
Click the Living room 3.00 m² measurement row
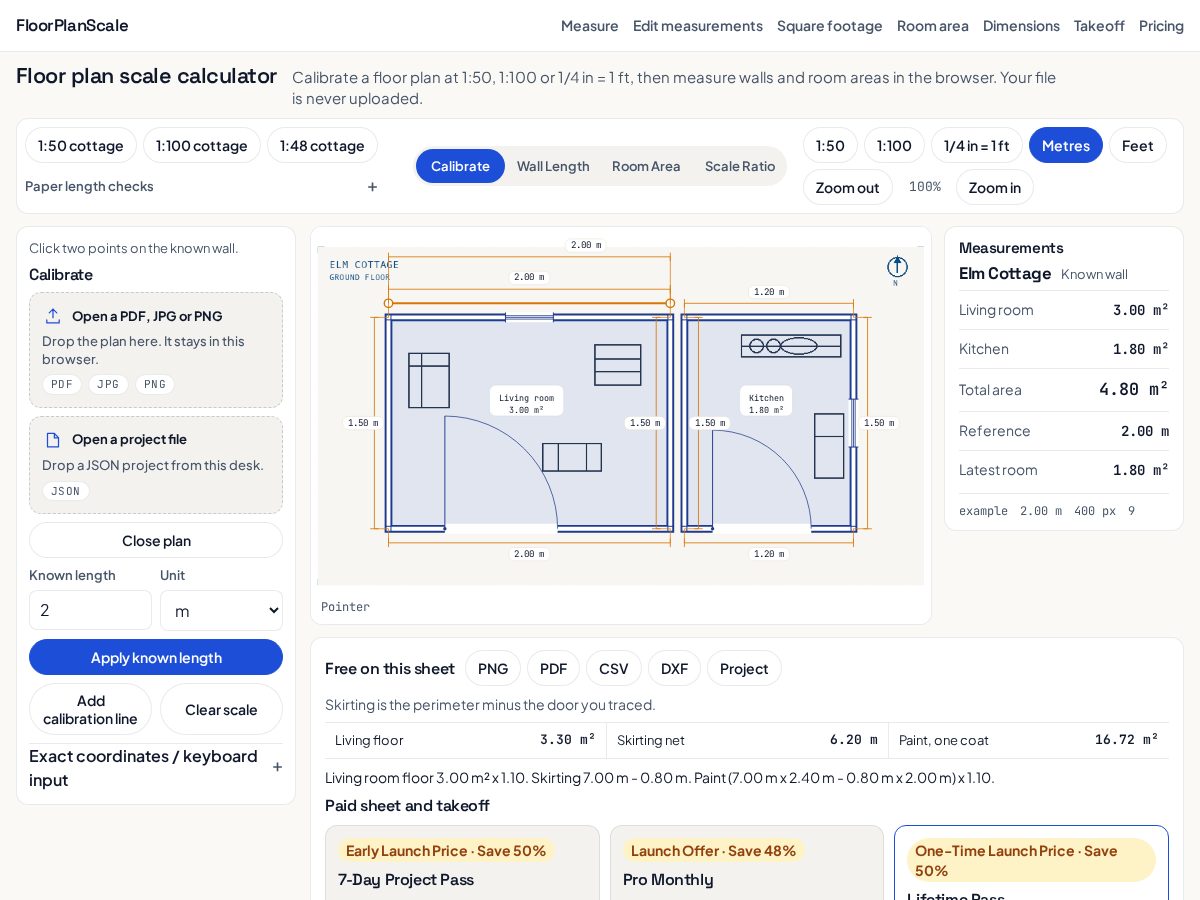(x=1064, y=310)
